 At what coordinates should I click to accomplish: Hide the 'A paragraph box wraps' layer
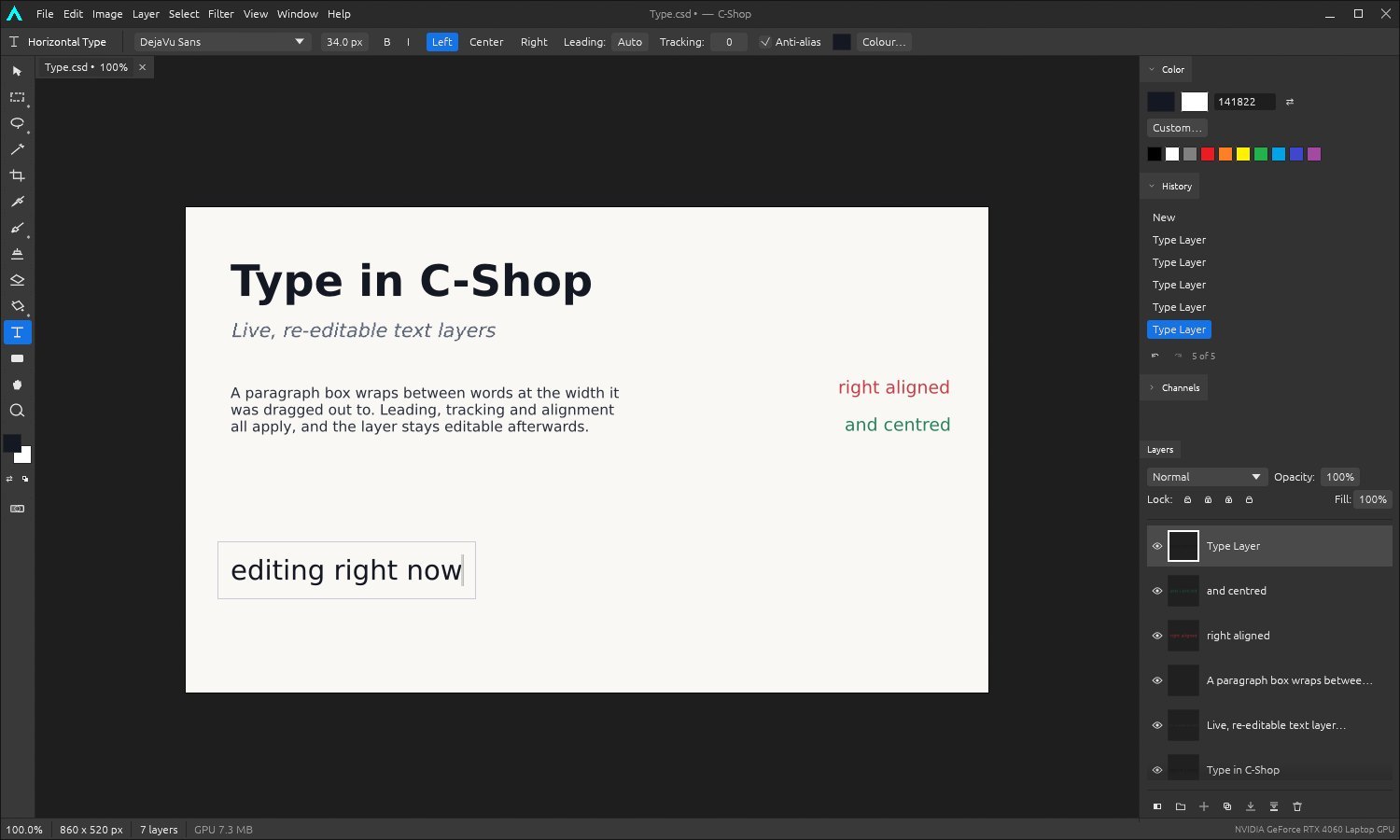tap(1157, 680)
